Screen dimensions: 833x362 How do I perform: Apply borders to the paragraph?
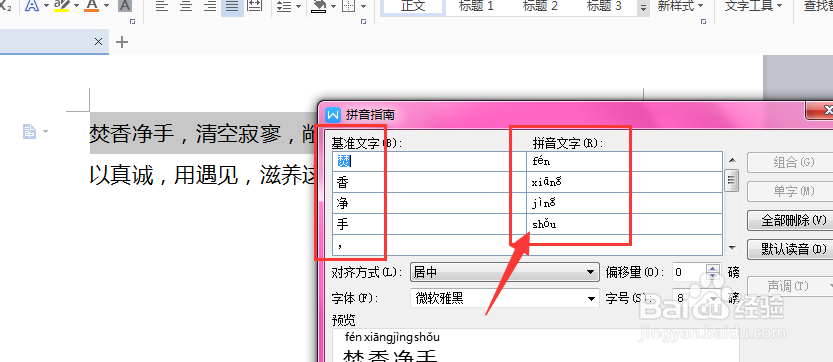coord(348,6)
